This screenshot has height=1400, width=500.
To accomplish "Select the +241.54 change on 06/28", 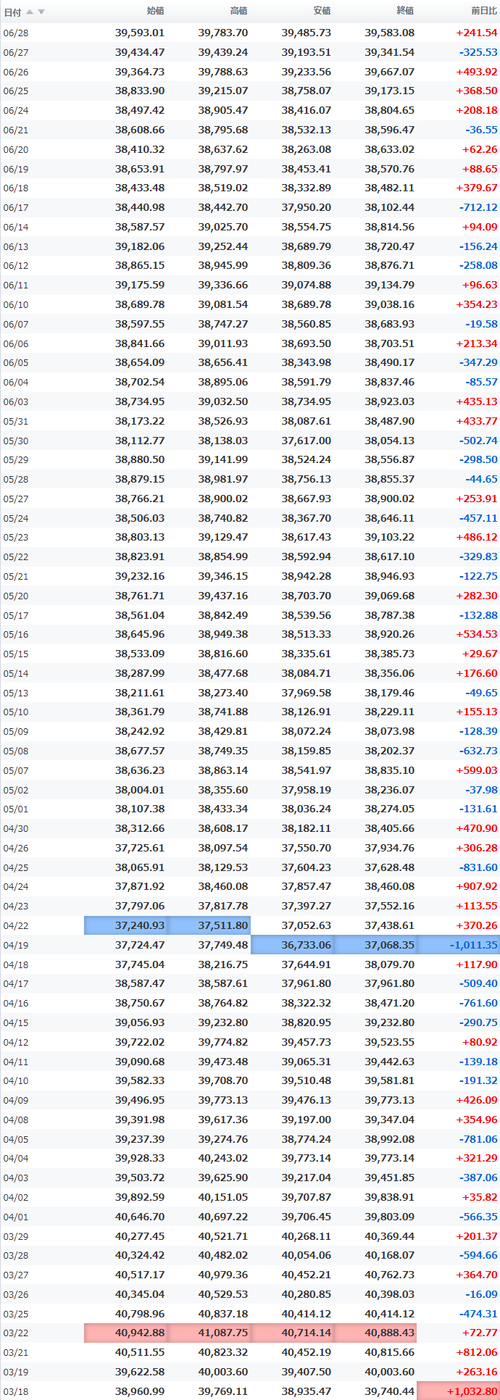I will pyautogui.click(x=476, y=33).
